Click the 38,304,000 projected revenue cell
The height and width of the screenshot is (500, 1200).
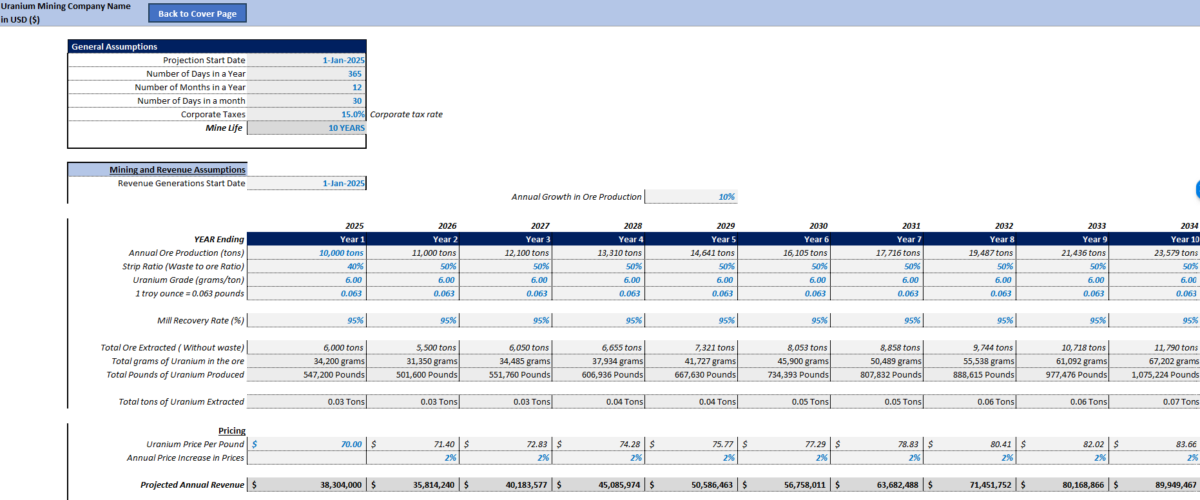pos(306,484)
